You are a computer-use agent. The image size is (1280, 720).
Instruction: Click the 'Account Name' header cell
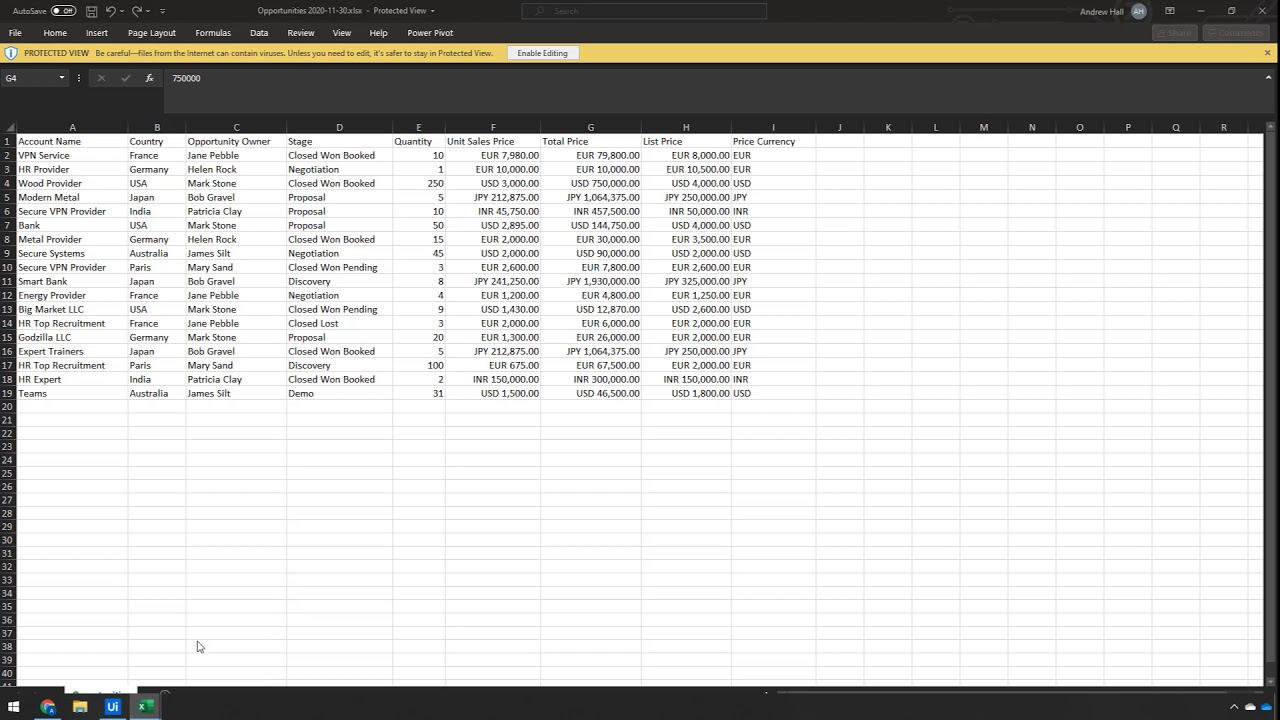coord(72,141)
